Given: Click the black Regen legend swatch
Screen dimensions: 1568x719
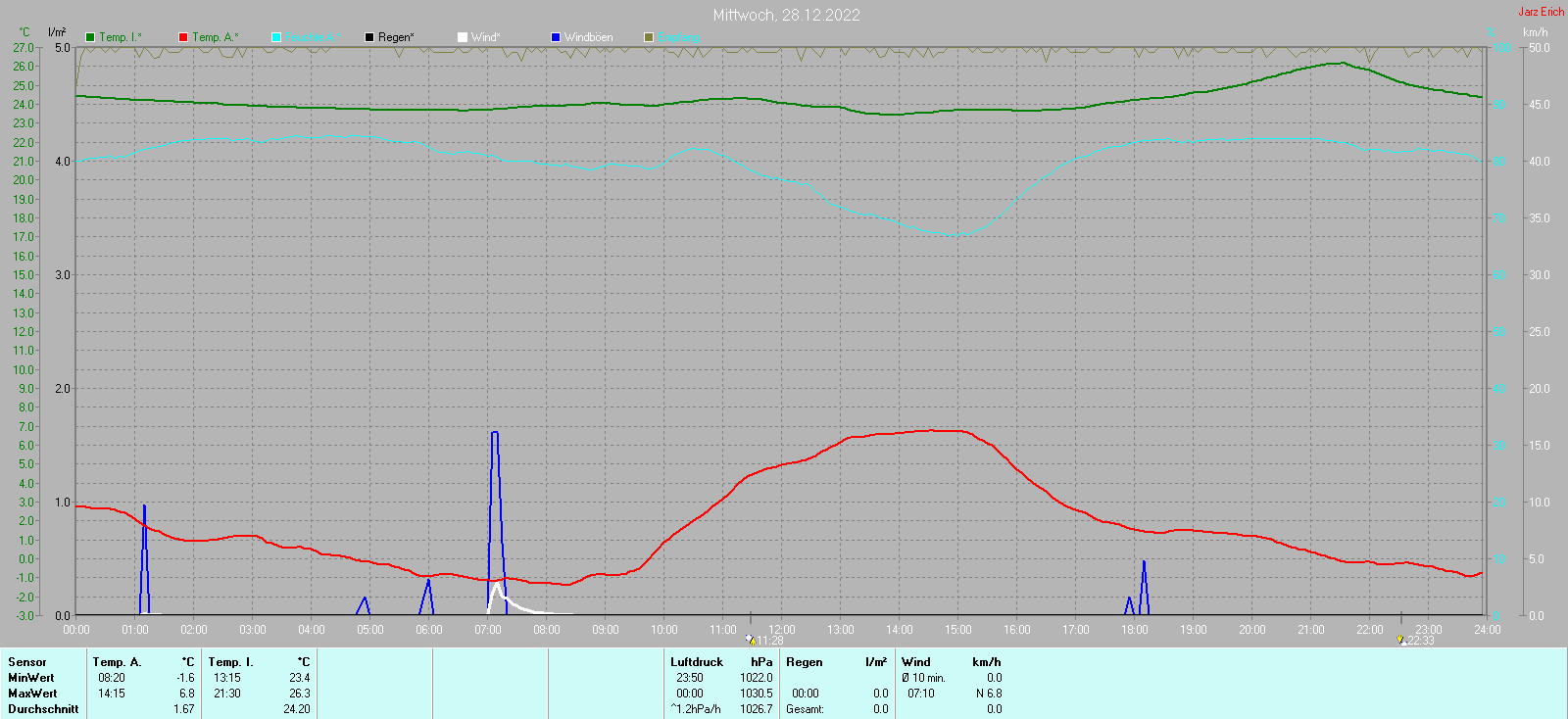Looking at the screenshot, I should point(369,37).
